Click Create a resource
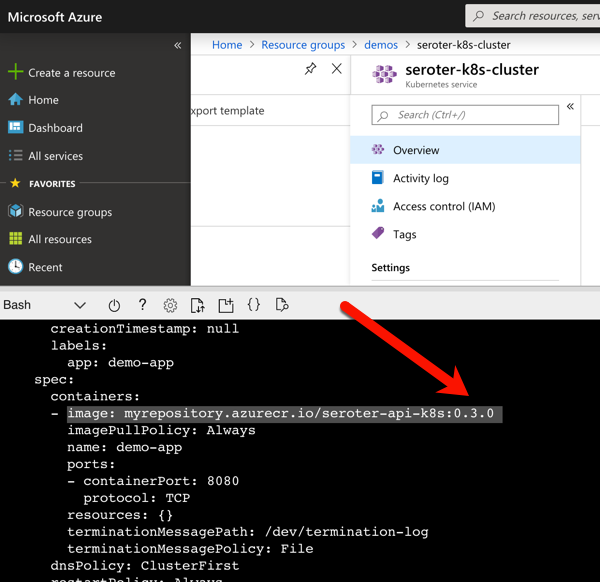 pyautogui.click(x=71, y=73)
